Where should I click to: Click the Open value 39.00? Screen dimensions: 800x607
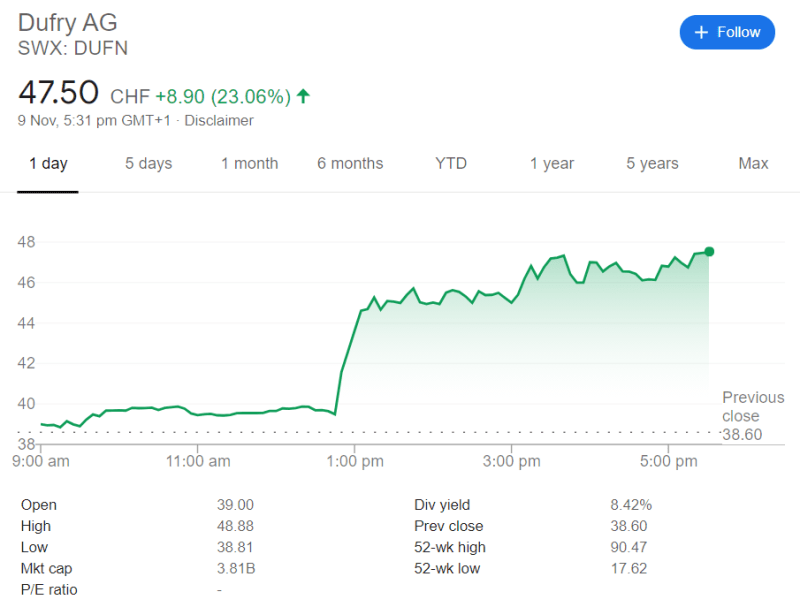click(x=235, y=505)
